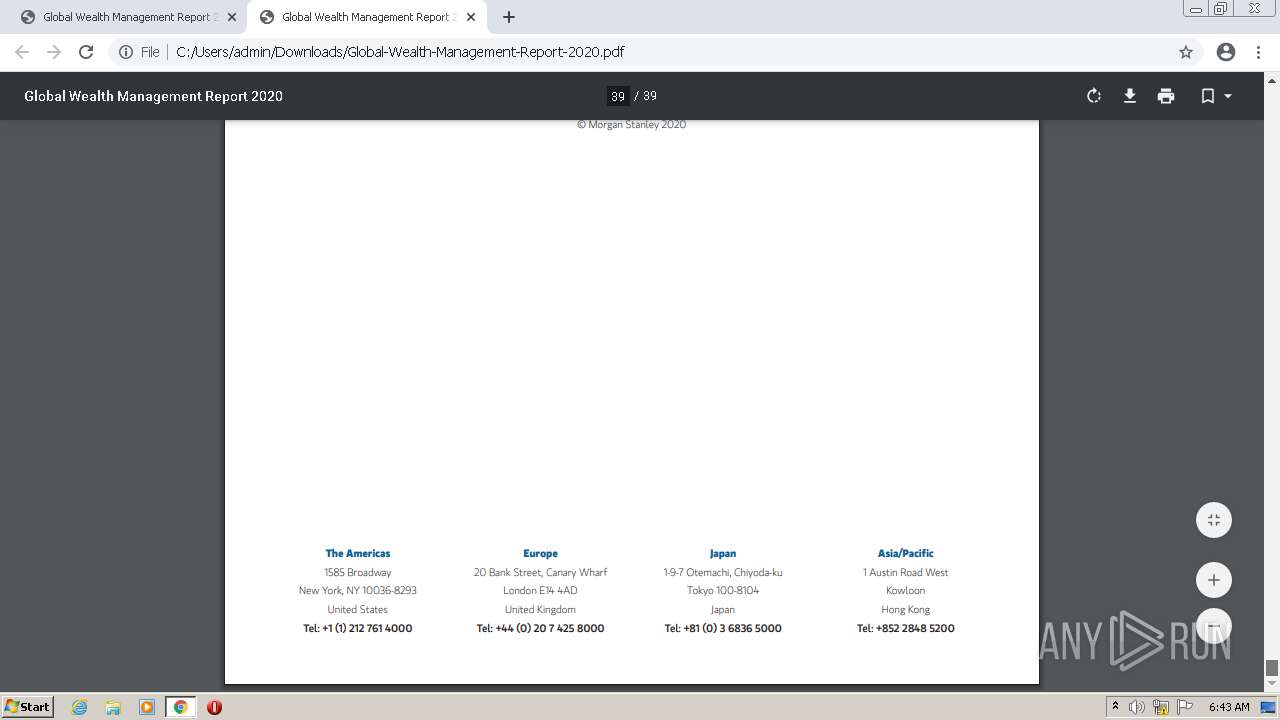Click 1 Austin Road West text

(x=906, y=572)
